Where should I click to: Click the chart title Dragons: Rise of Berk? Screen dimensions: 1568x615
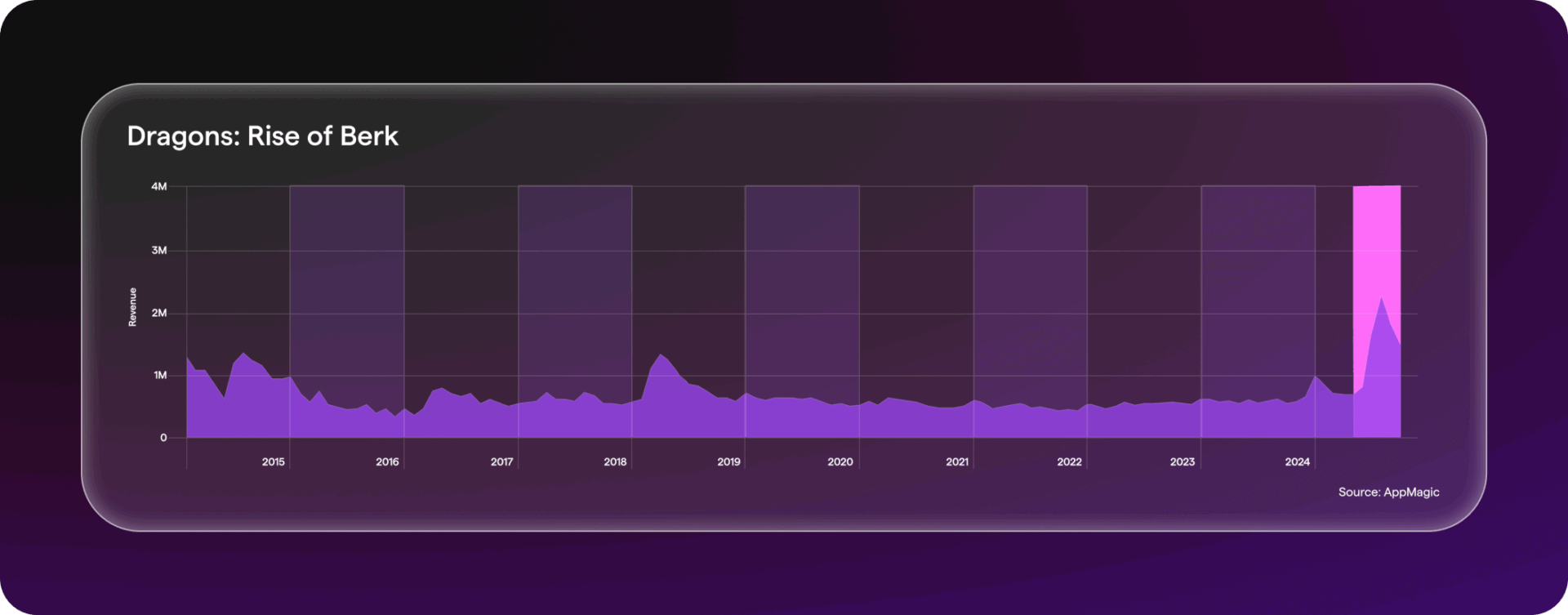(x=262, y=136)
